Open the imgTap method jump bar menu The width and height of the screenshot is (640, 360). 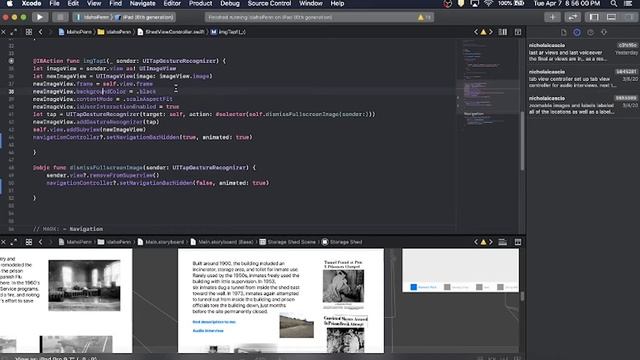click(x=228, y=32)
